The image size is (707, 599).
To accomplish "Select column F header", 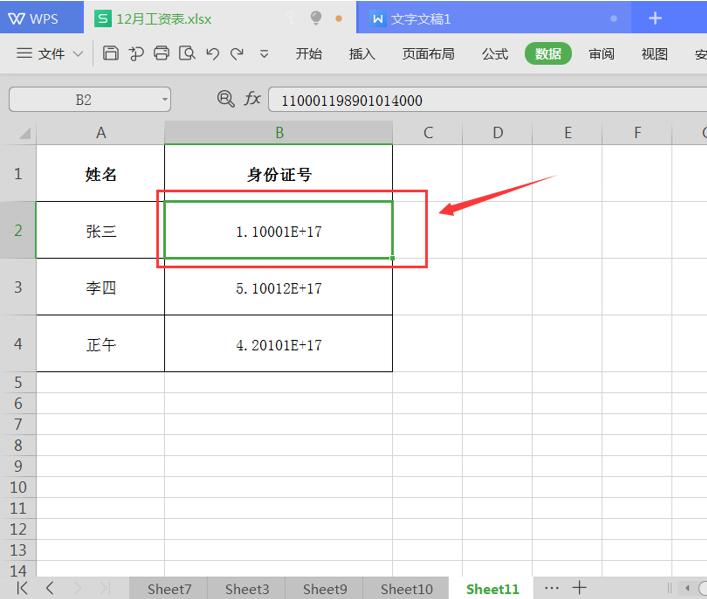I will pos(637,133).
